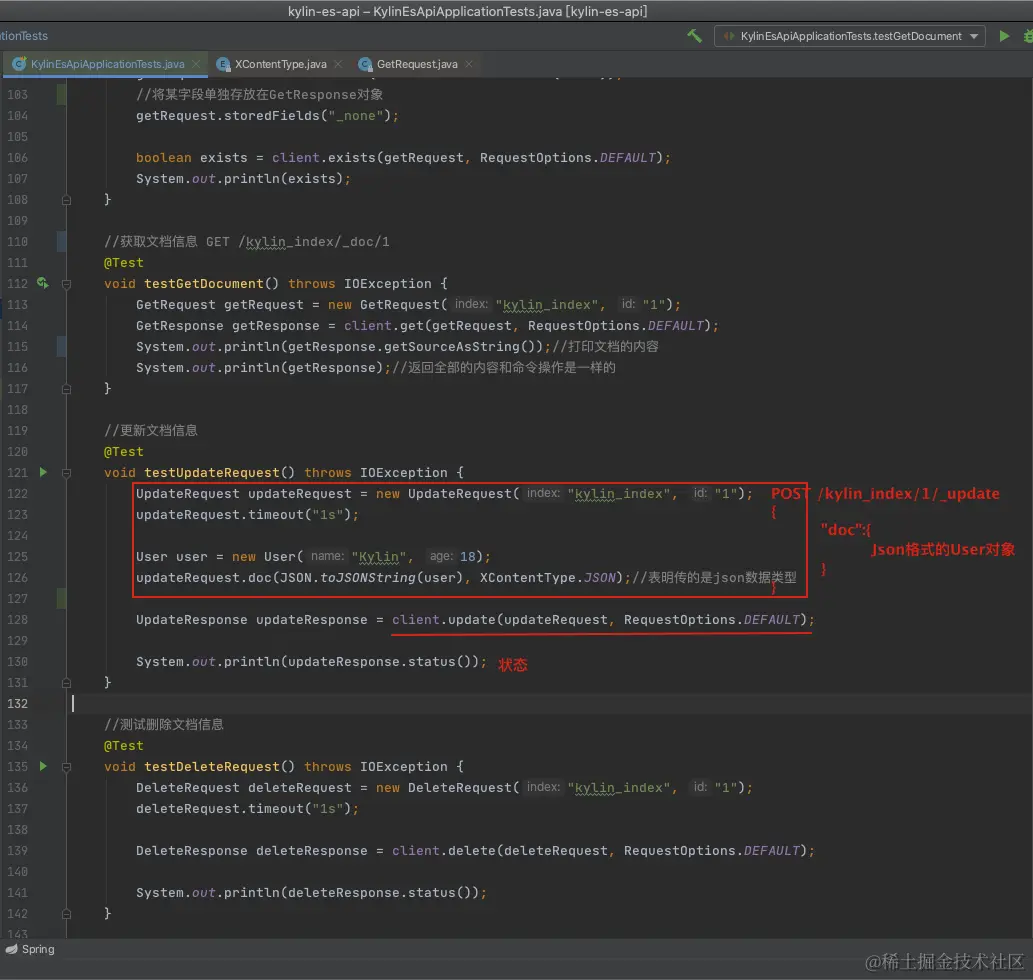
Task: Open the Spring tool window
Action: (30, 949)
